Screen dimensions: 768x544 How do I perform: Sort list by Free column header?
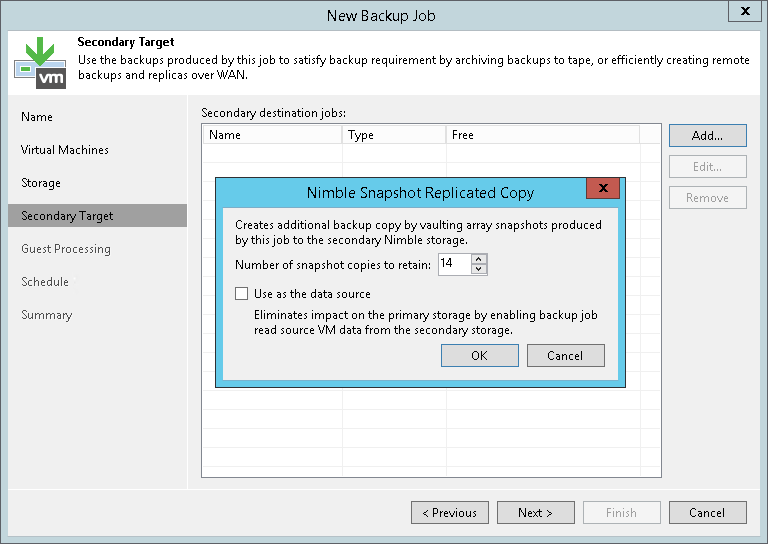pos(540,135)
